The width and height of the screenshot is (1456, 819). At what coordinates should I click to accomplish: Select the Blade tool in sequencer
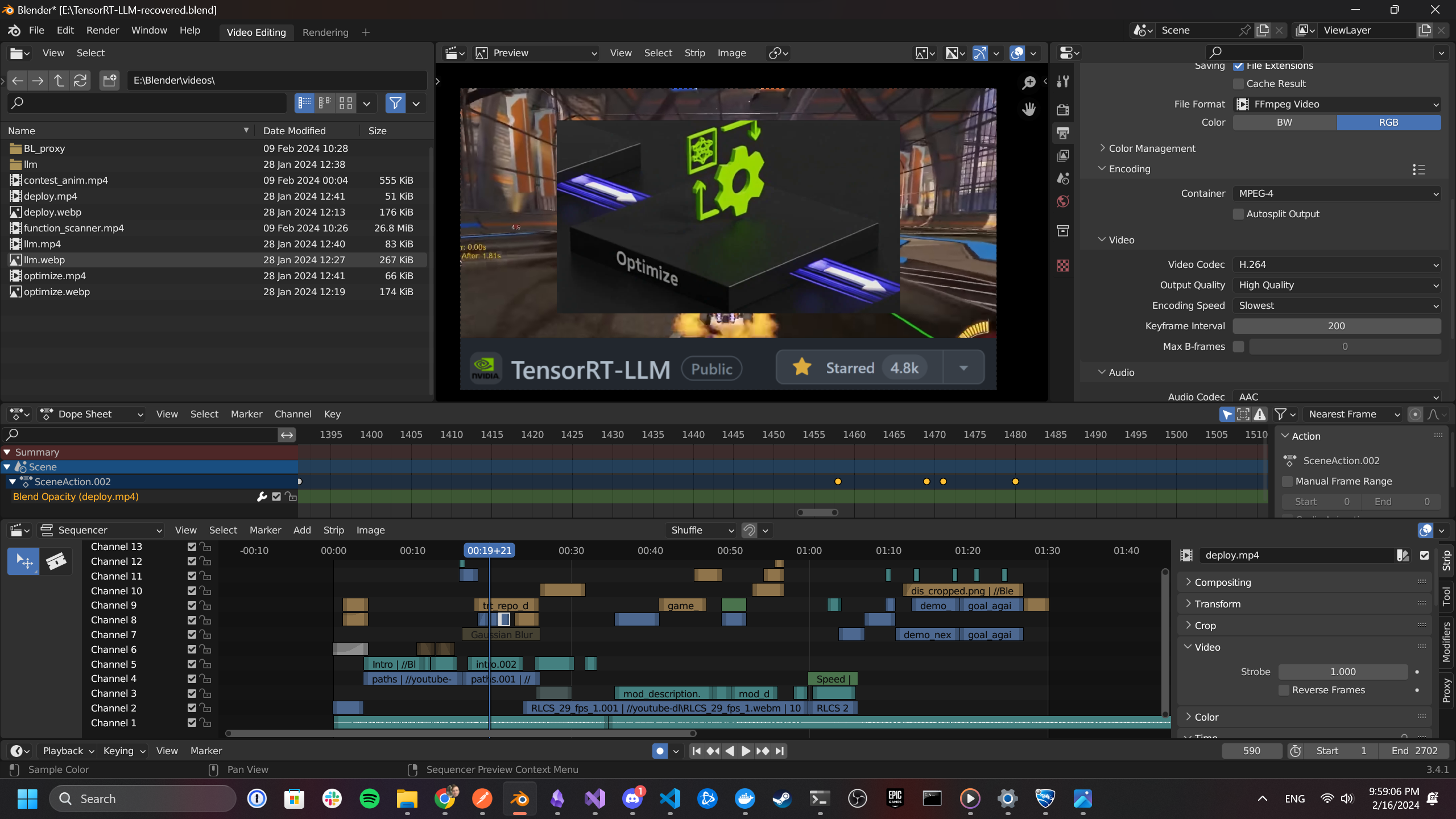point(56,561)
